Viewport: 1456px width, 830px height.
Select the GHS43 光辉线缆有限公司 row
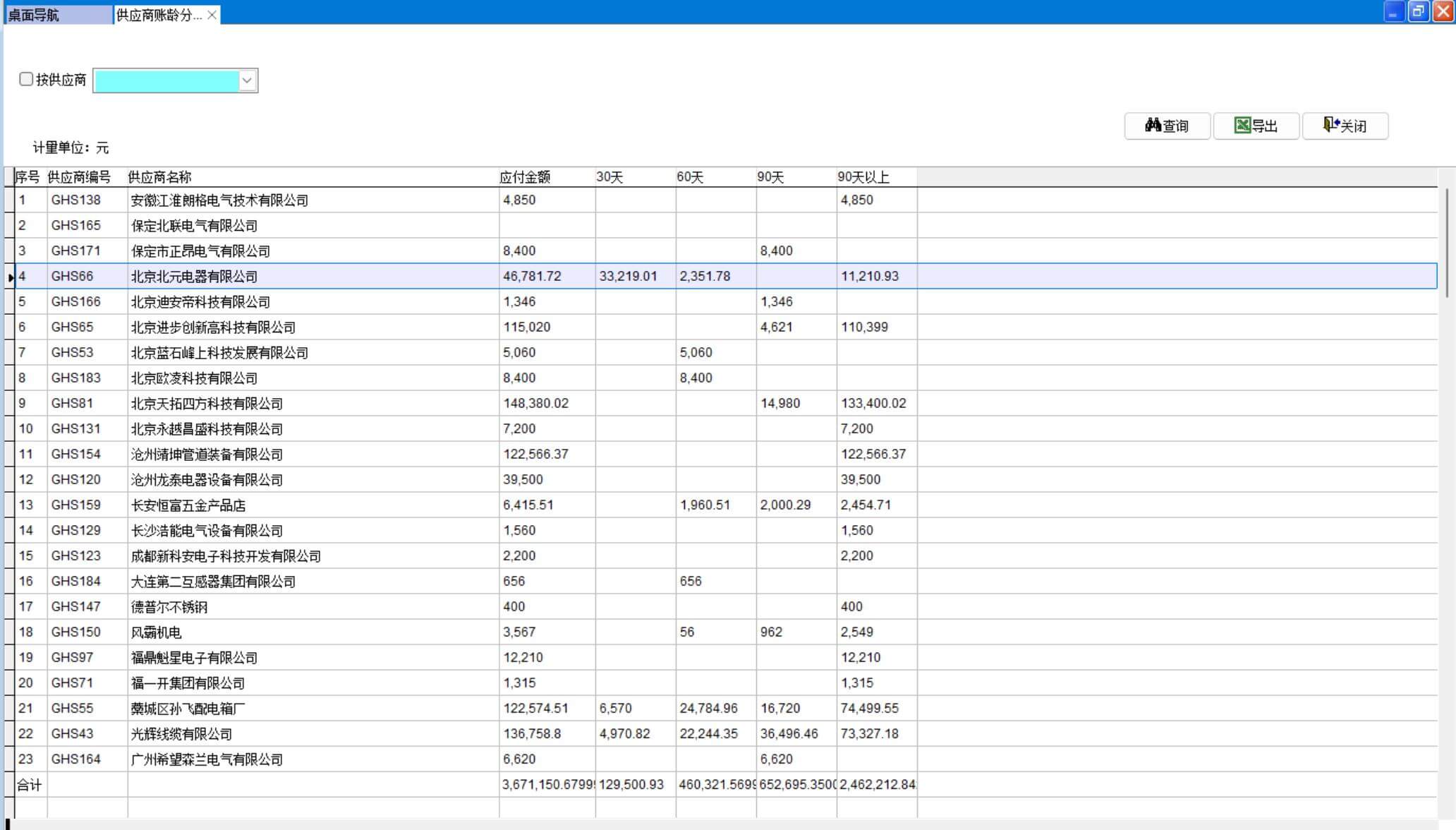coord(181,734)
